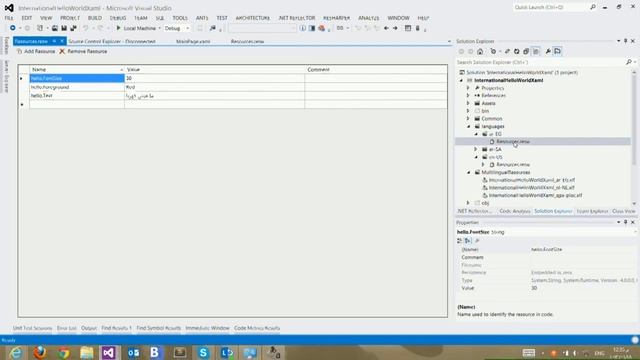The width and height of the screenshot is (640, 360).
Task: Click the Visual Studio taskbar icon
Action: point(109,352)
